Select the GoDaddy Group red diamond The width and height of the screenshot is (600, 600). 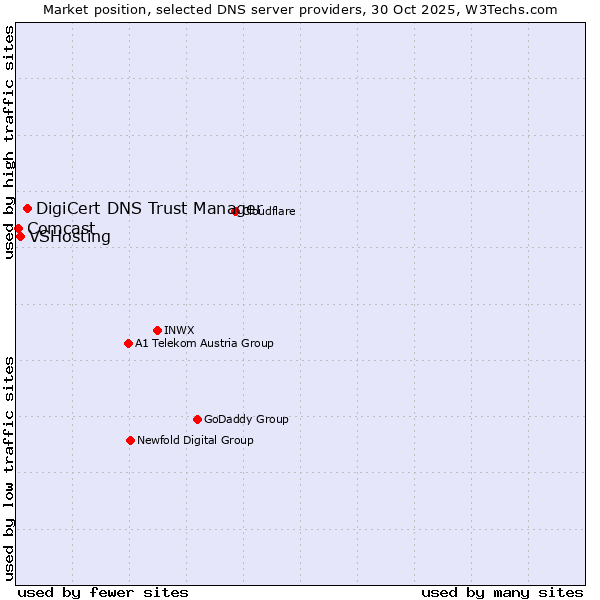pyautogui.click(x=197, y=419)
